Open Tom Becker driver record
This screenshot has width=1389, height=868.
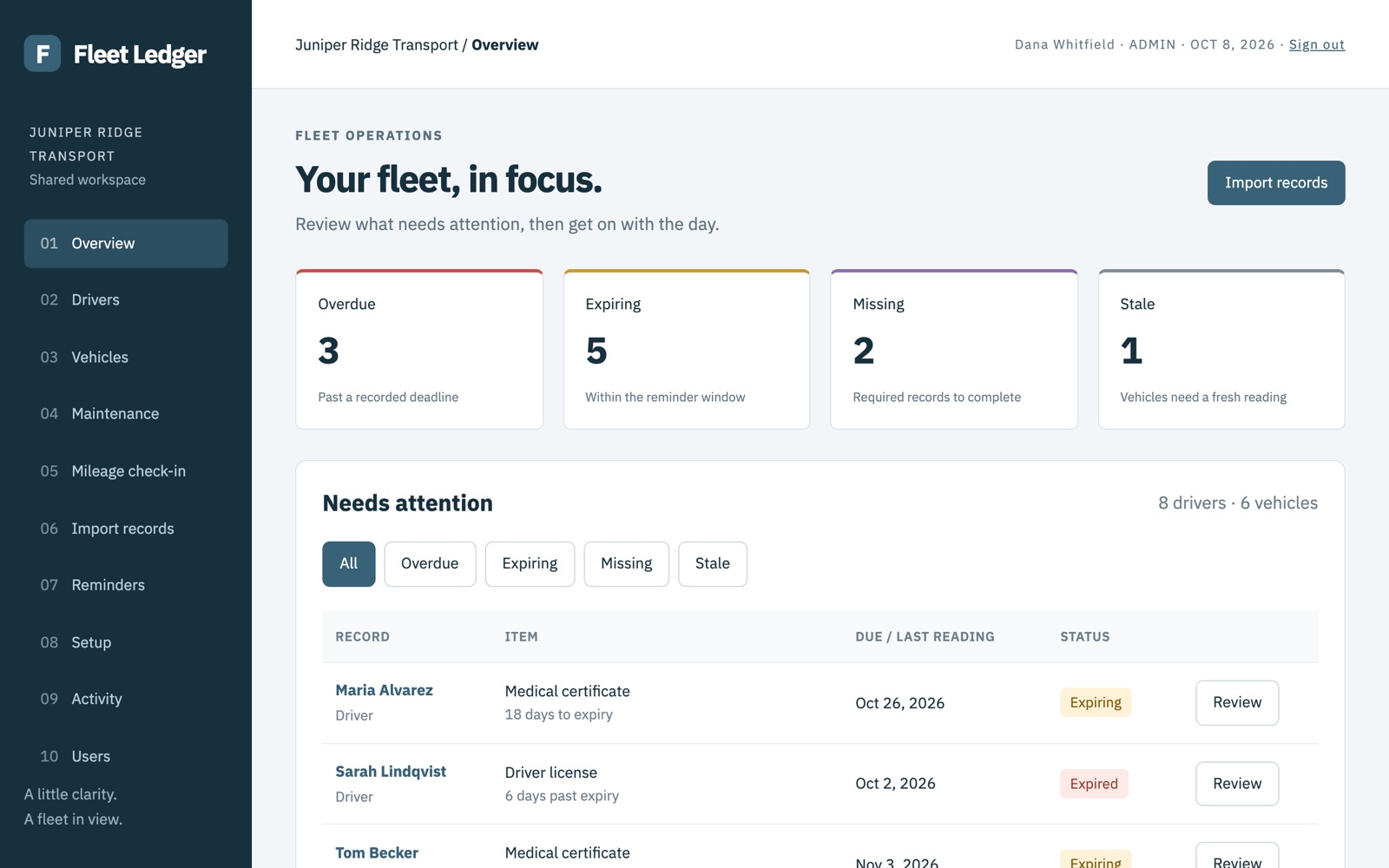(377, 852)
